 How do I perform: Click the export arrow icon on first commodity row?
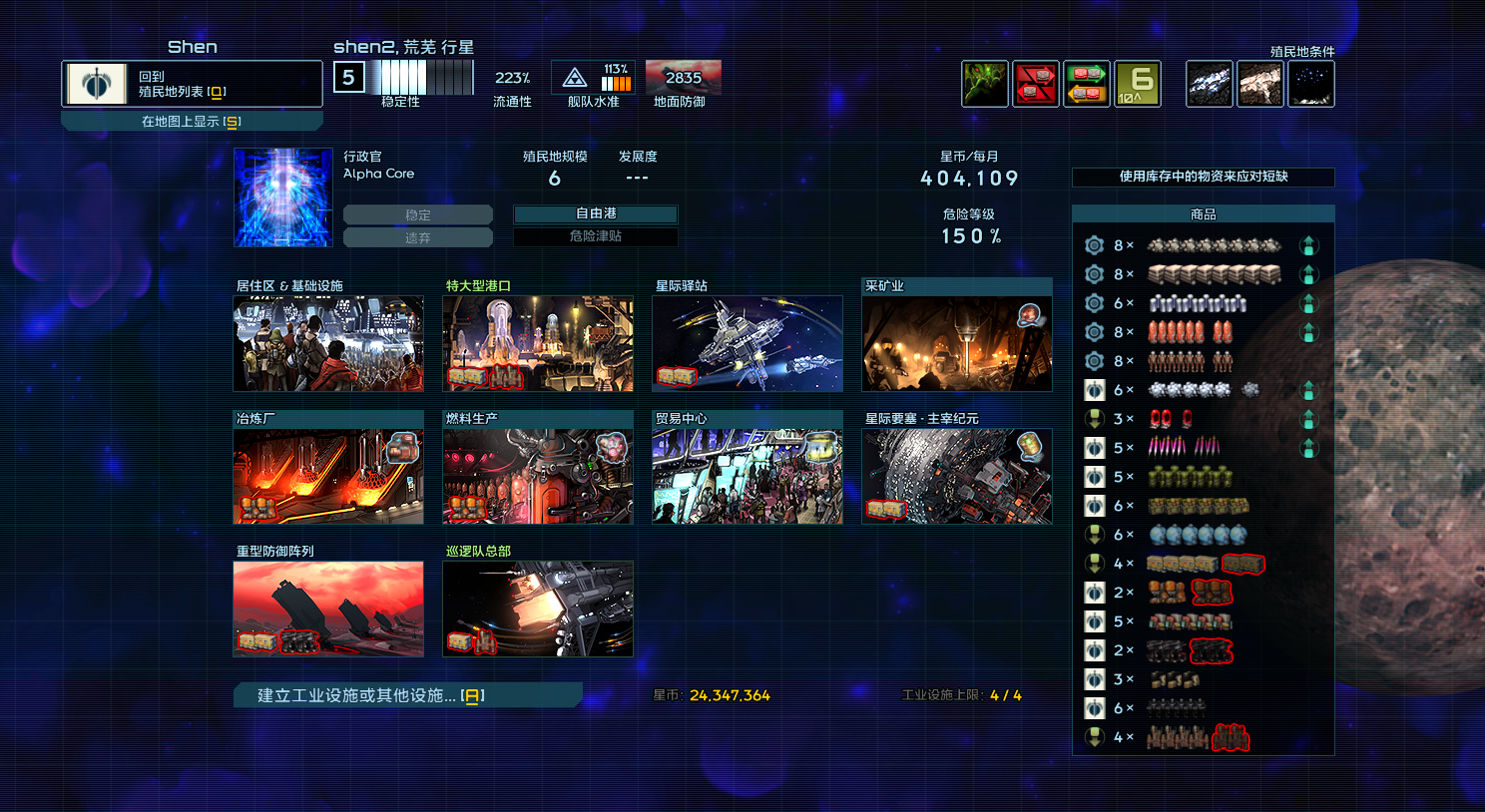(x=1307, y=245)
